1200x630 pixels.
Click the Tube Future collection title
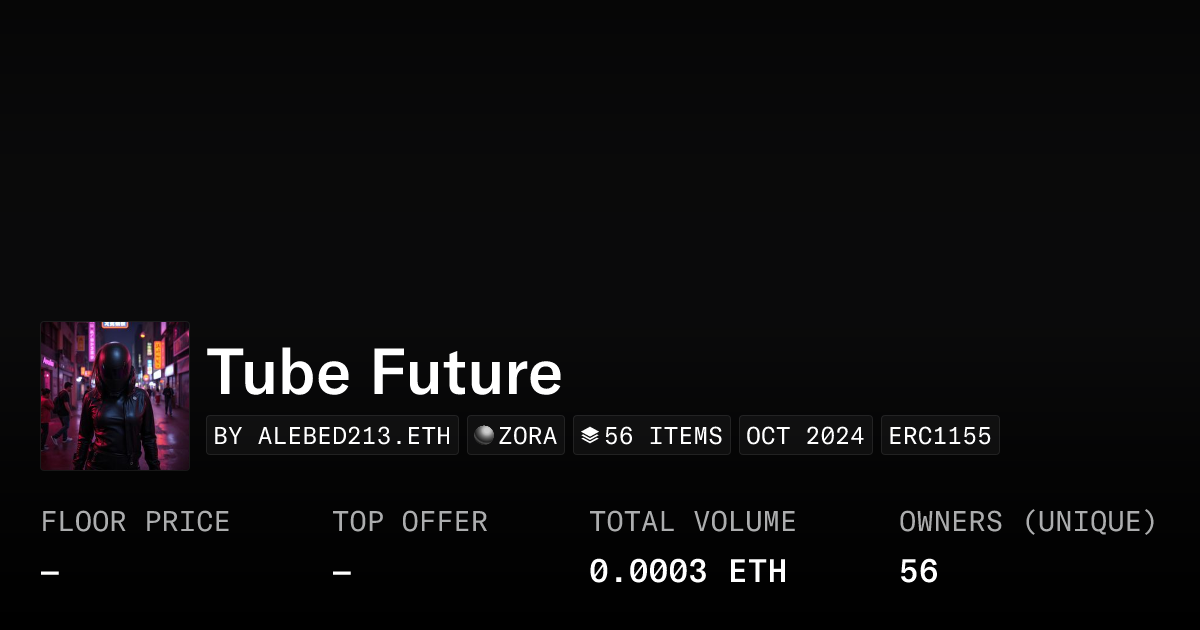pos(384,372)
